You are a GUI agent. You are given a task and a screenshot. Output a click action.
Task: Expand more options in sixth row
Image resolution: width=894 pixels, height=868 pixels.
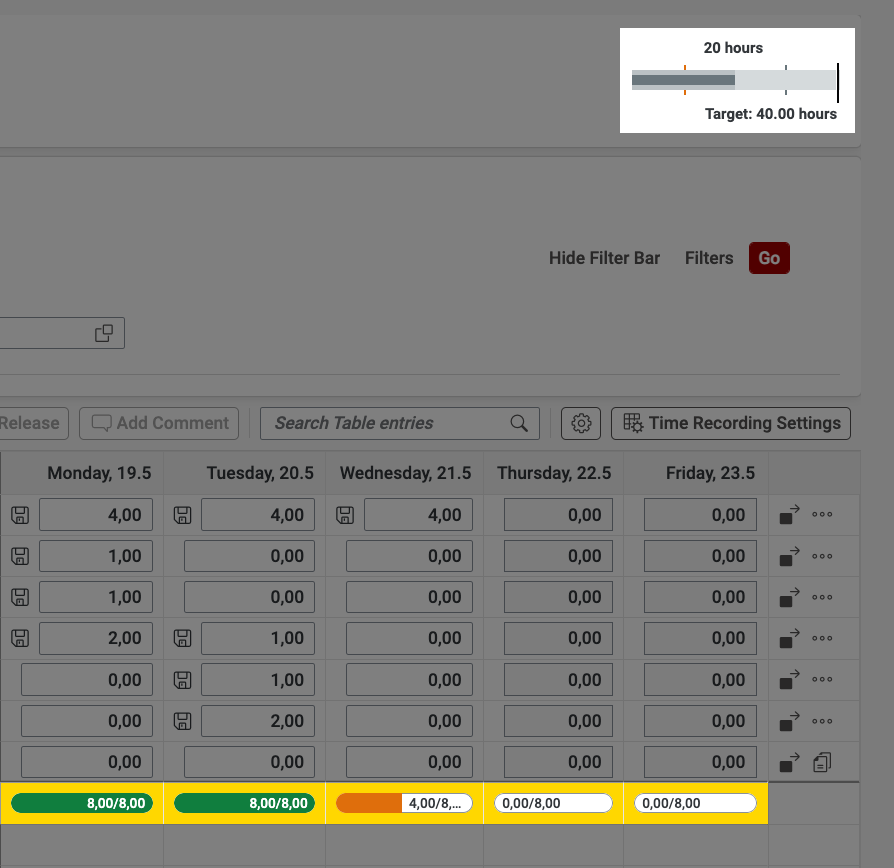[x=822, y=720]
